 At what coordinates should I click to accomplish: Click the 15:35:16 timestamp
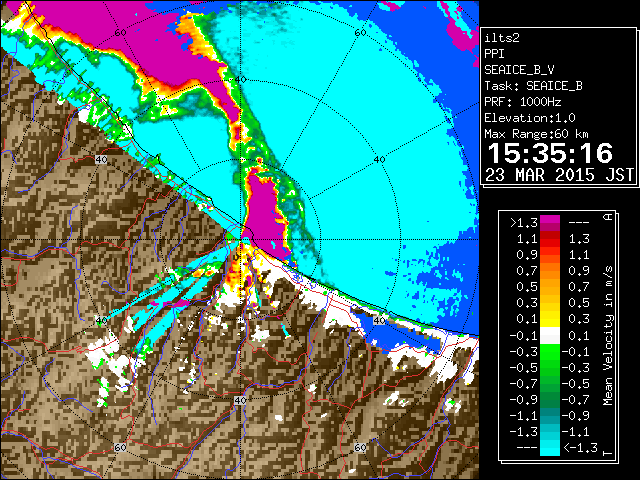coord(550,153)
